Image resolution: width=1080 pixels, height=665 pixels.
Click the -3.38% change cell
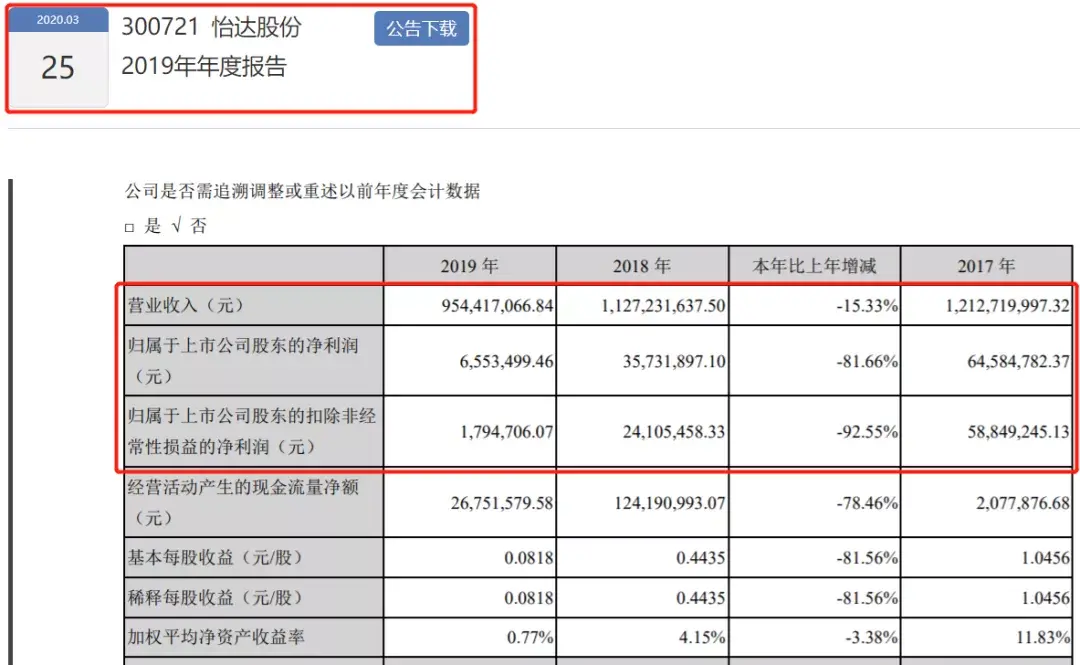click(814, 637)
